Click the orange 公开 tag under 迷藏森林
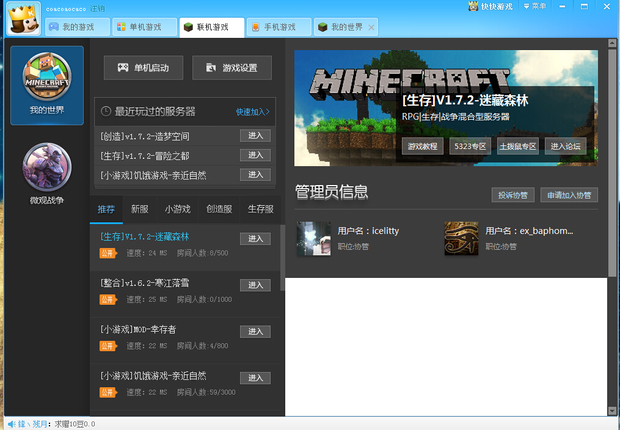The image size is (620, 430). coord(108,253)
